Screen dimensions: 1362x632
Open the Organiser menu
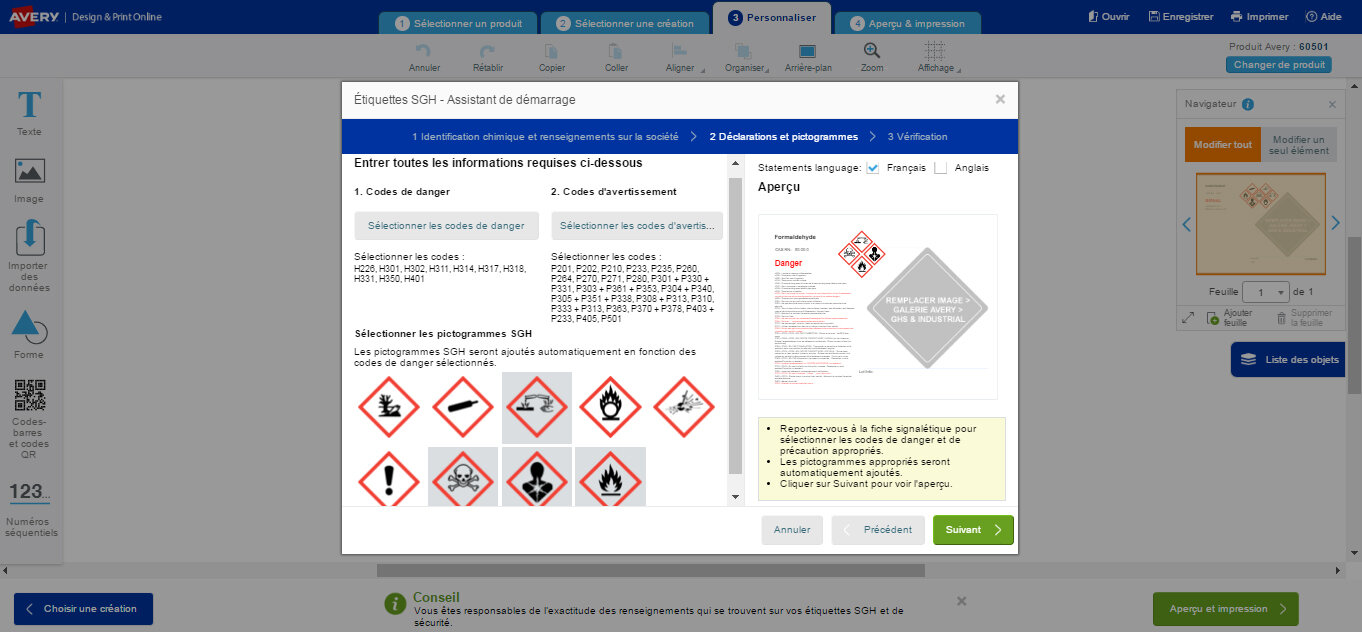tap(744, 57)
